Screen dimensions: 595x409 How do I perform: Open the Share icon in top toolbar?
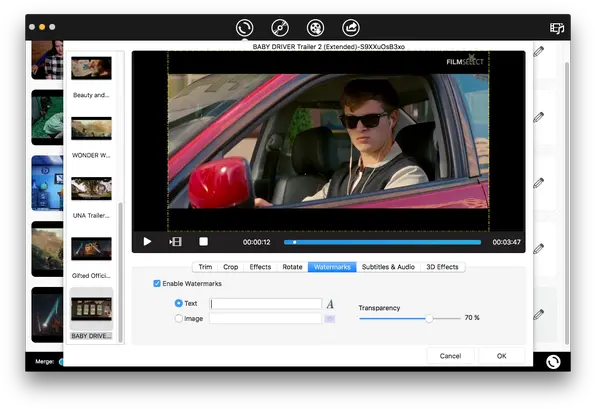(351, 28)
